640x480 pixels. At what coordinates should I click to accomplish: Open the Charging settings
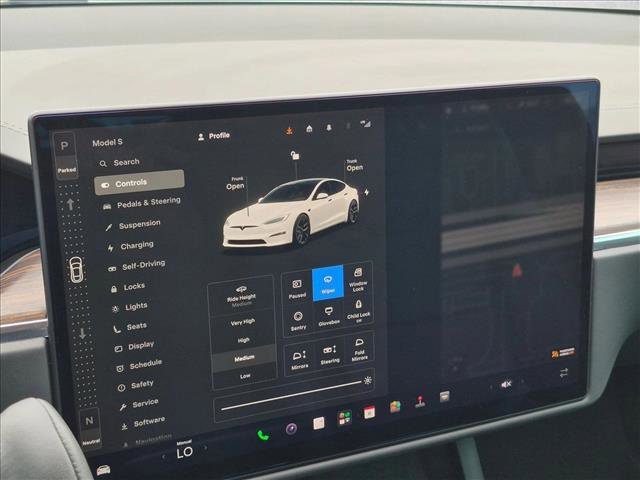(x=131, y=246)
